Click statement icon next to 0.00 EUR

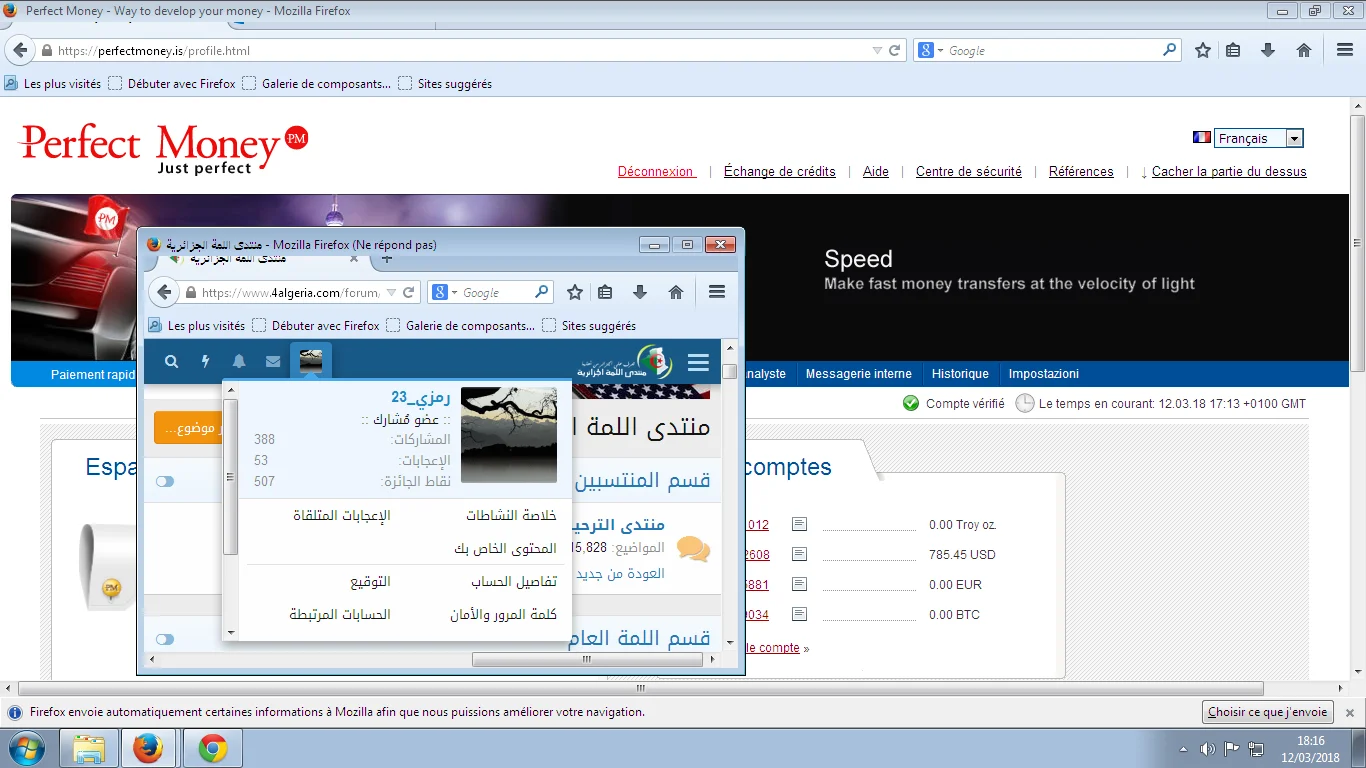pyautogui.click(x=799, y=584)
